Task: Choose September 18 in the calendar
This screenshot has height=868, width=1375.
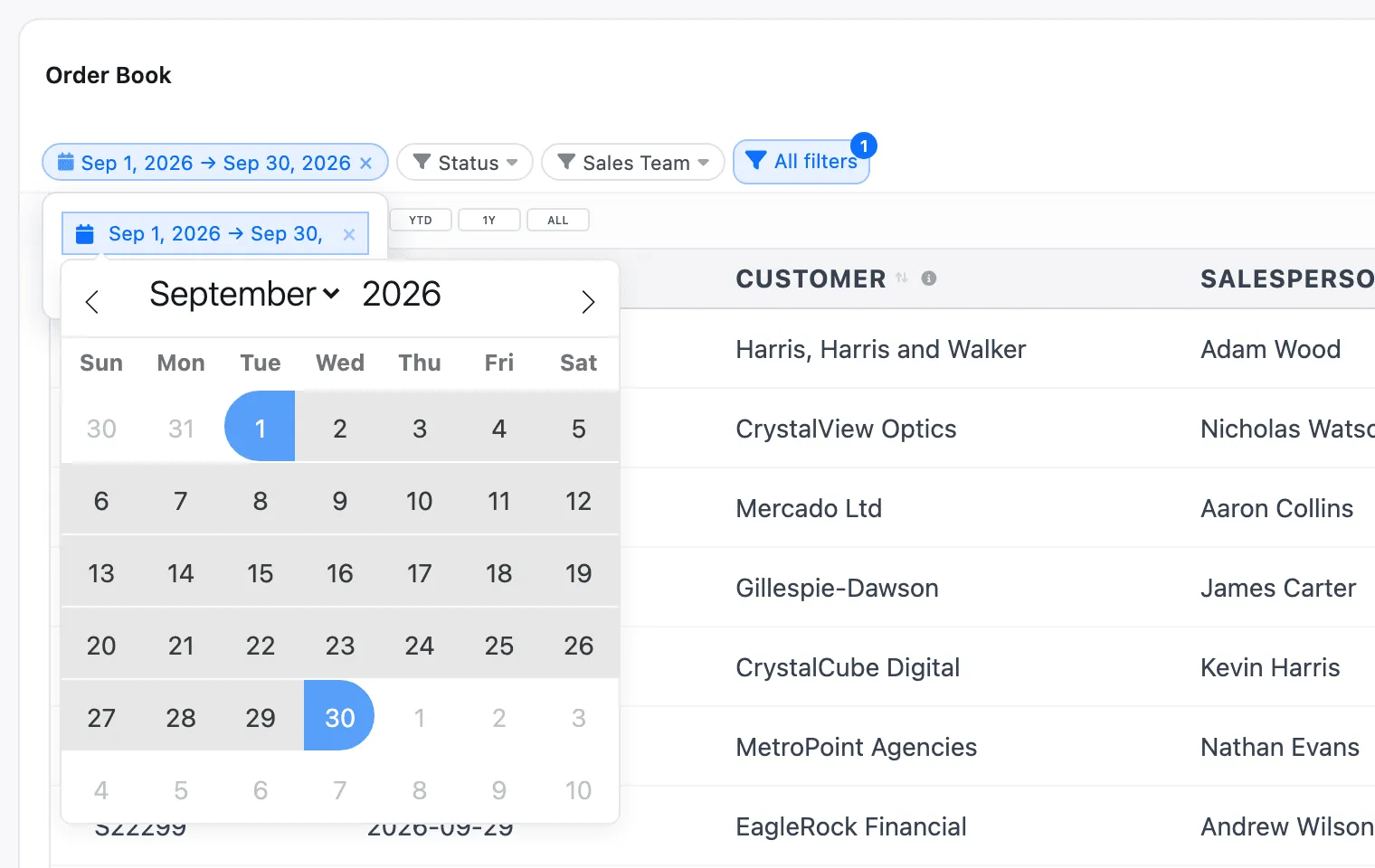Action: 499,573
